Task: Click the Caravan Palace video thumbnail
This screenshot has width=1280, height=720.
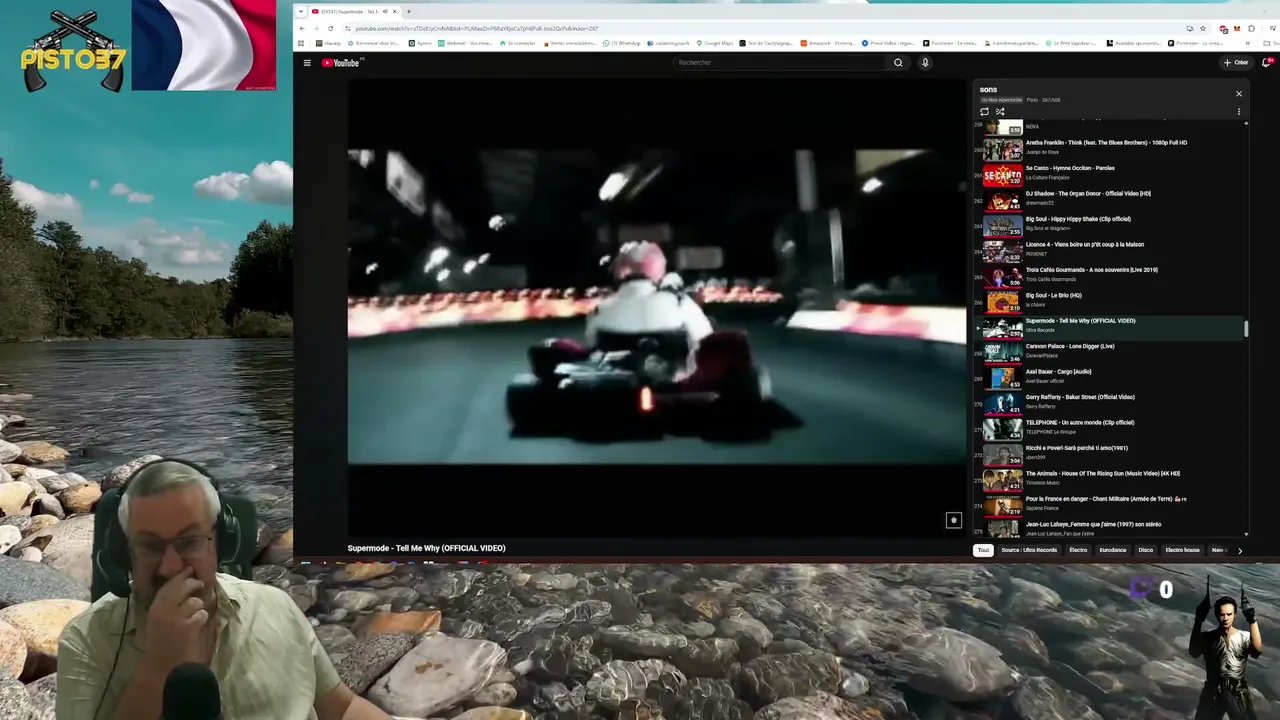Action: point(1002,352)
